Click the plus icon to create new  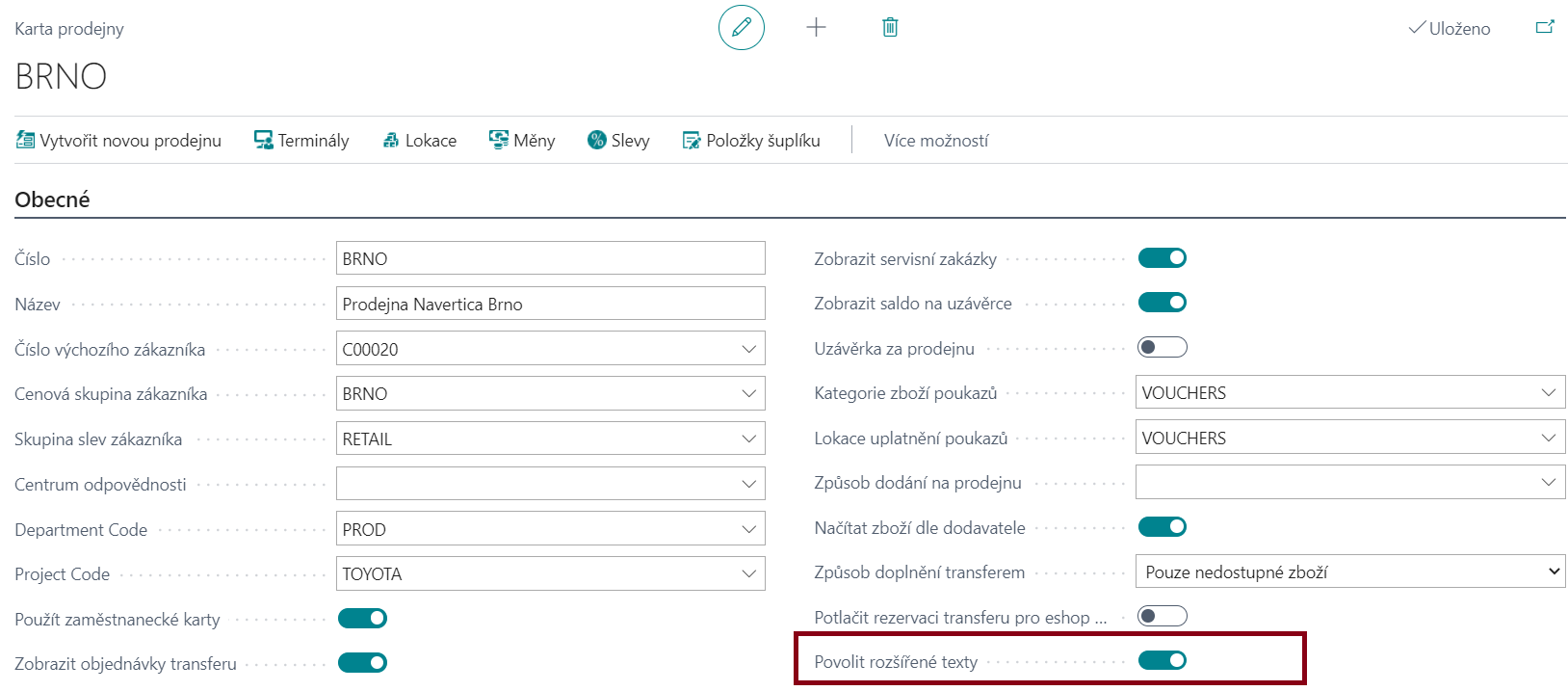(816, 27)
